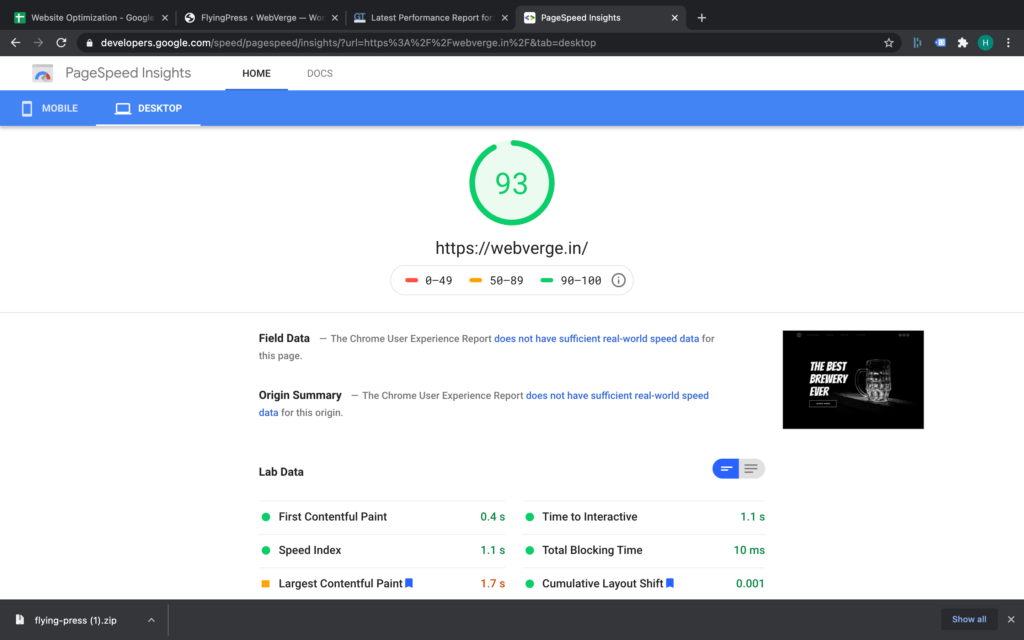
Task: Toggle the reload button to refresh the page
Action: 60,42
